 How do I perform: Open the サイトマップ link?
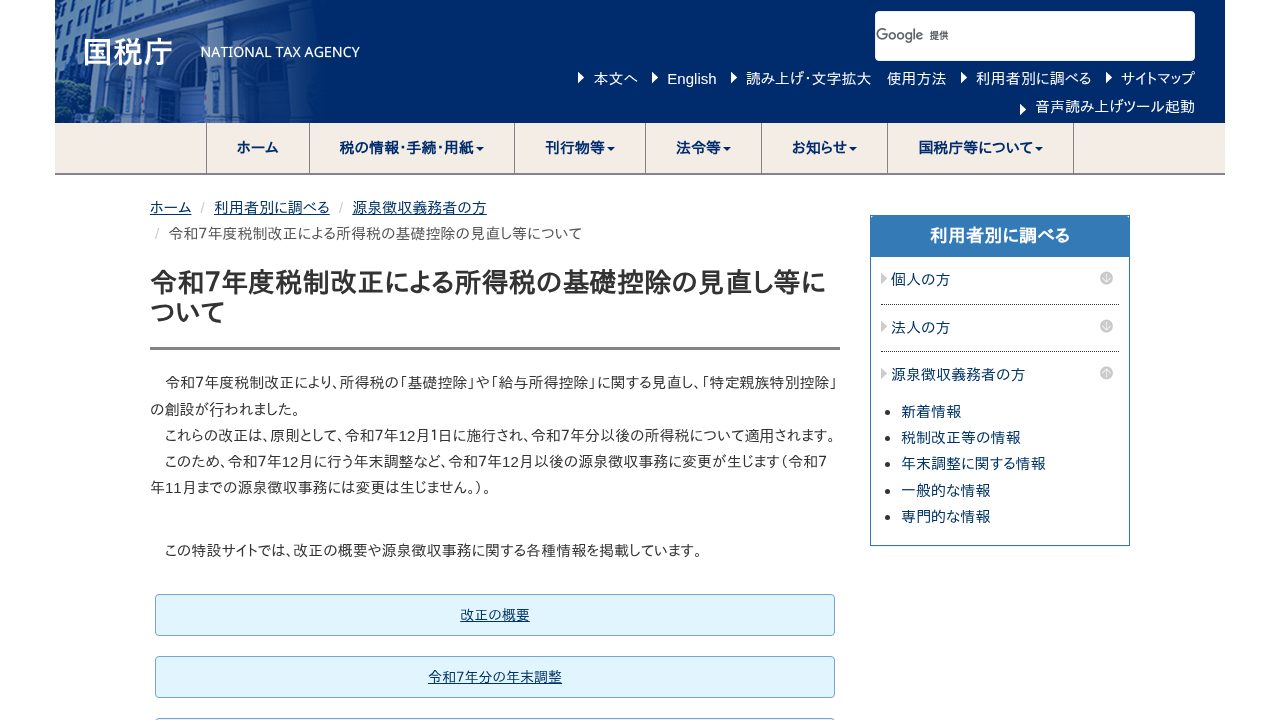point(1158,79)
